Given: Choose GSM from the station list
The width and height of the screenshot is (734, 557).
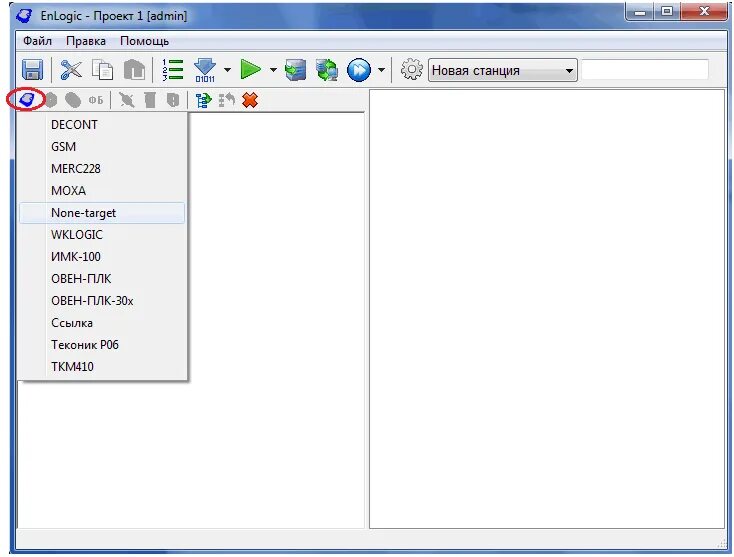Looking at the screenshot, I should (x=102, y=147).
